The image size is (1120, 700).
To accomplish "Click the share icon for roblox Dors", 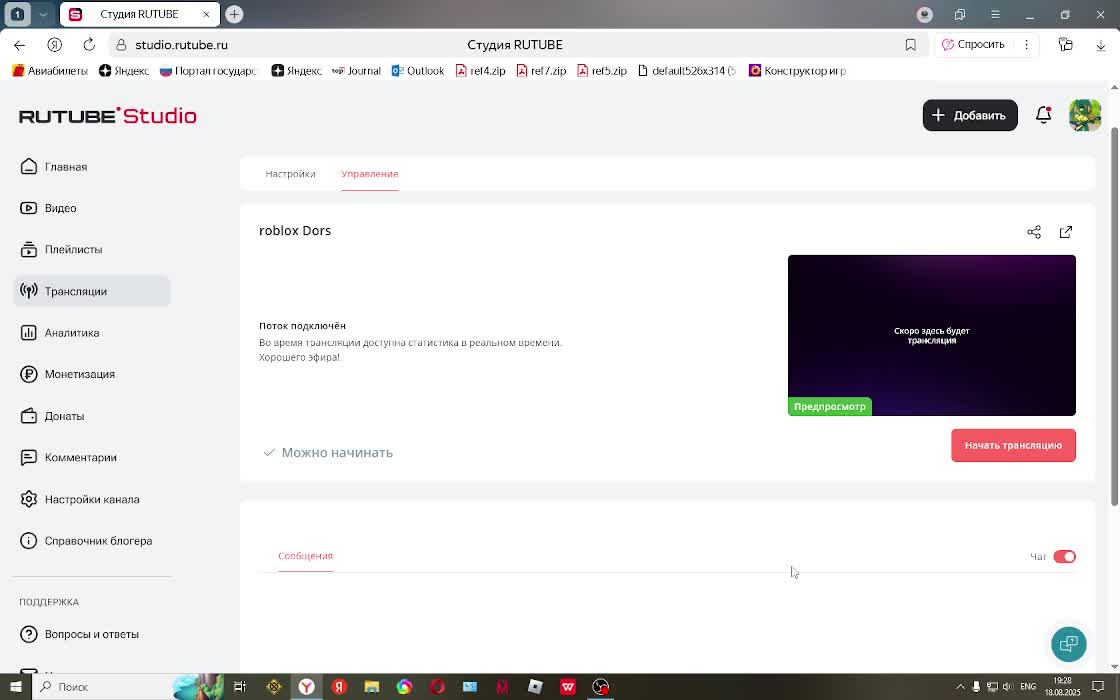I will [x=1034, y=232].
